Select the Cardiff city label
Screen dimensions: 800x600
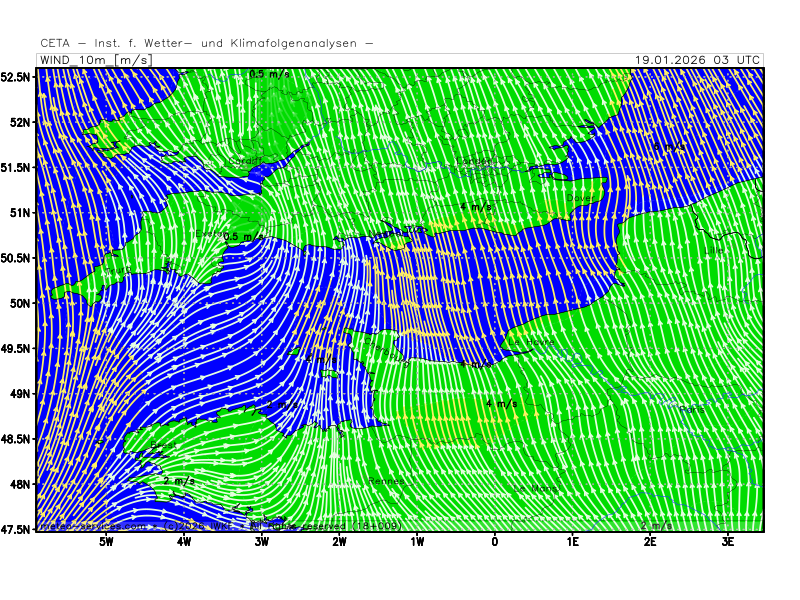click(x=245, y=161)
